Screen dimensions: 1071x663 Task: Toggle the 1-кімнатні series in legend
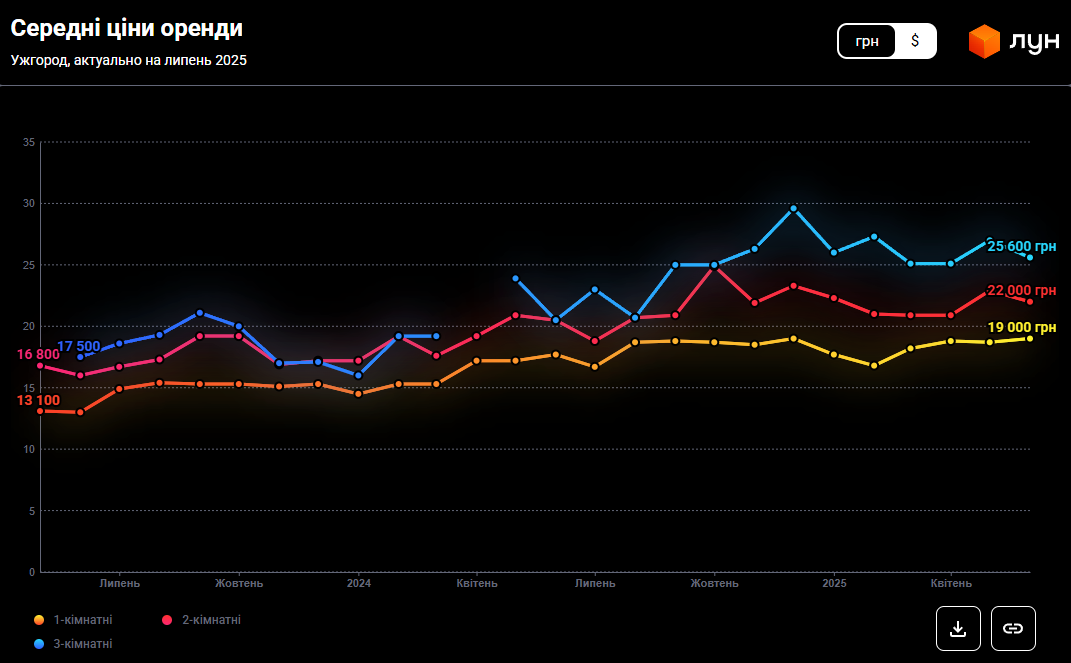[x=82, y=620]
